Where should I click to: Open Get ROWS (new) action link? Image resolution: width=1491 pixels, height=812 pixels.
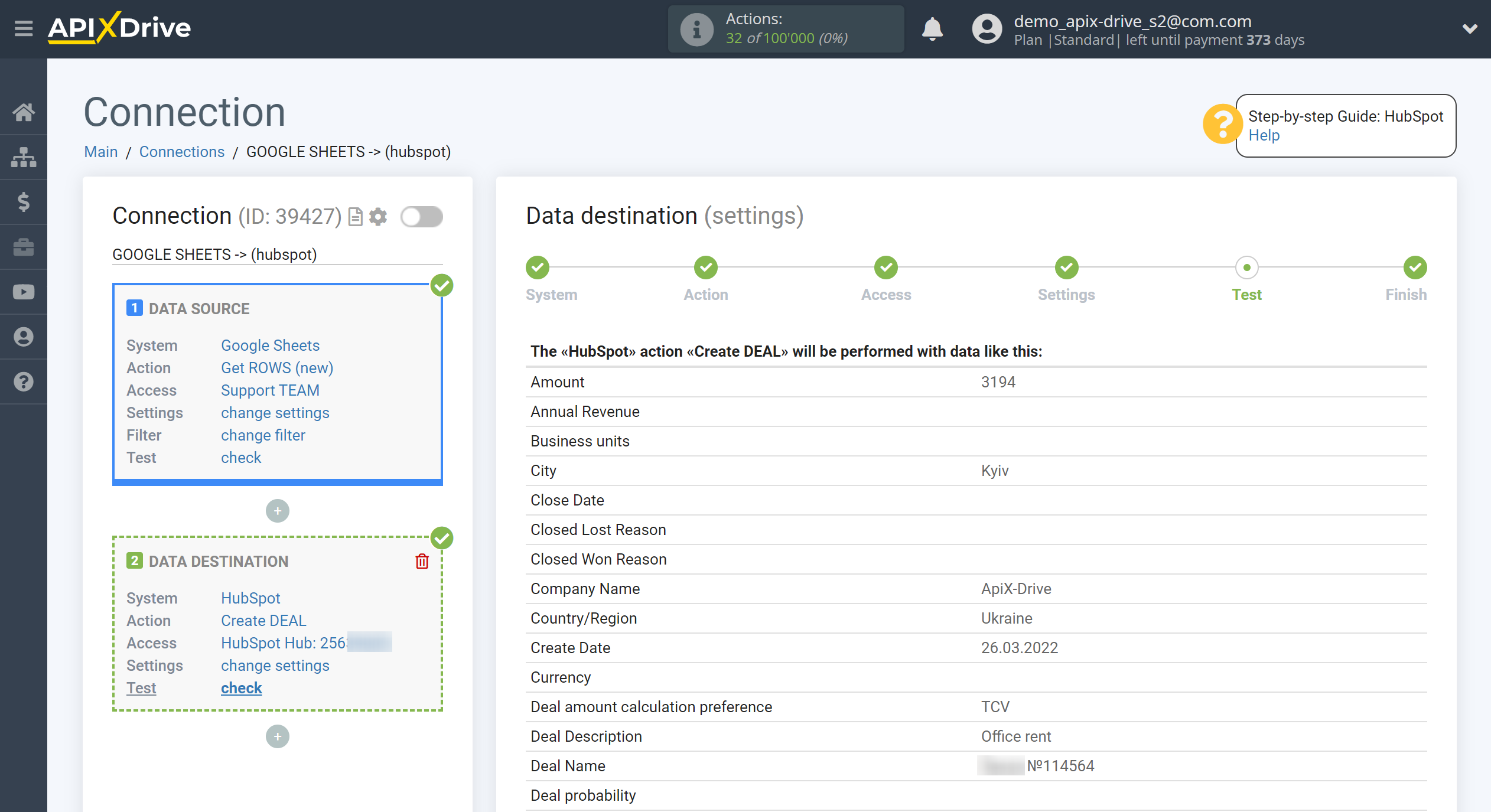(x=277, y=368)
